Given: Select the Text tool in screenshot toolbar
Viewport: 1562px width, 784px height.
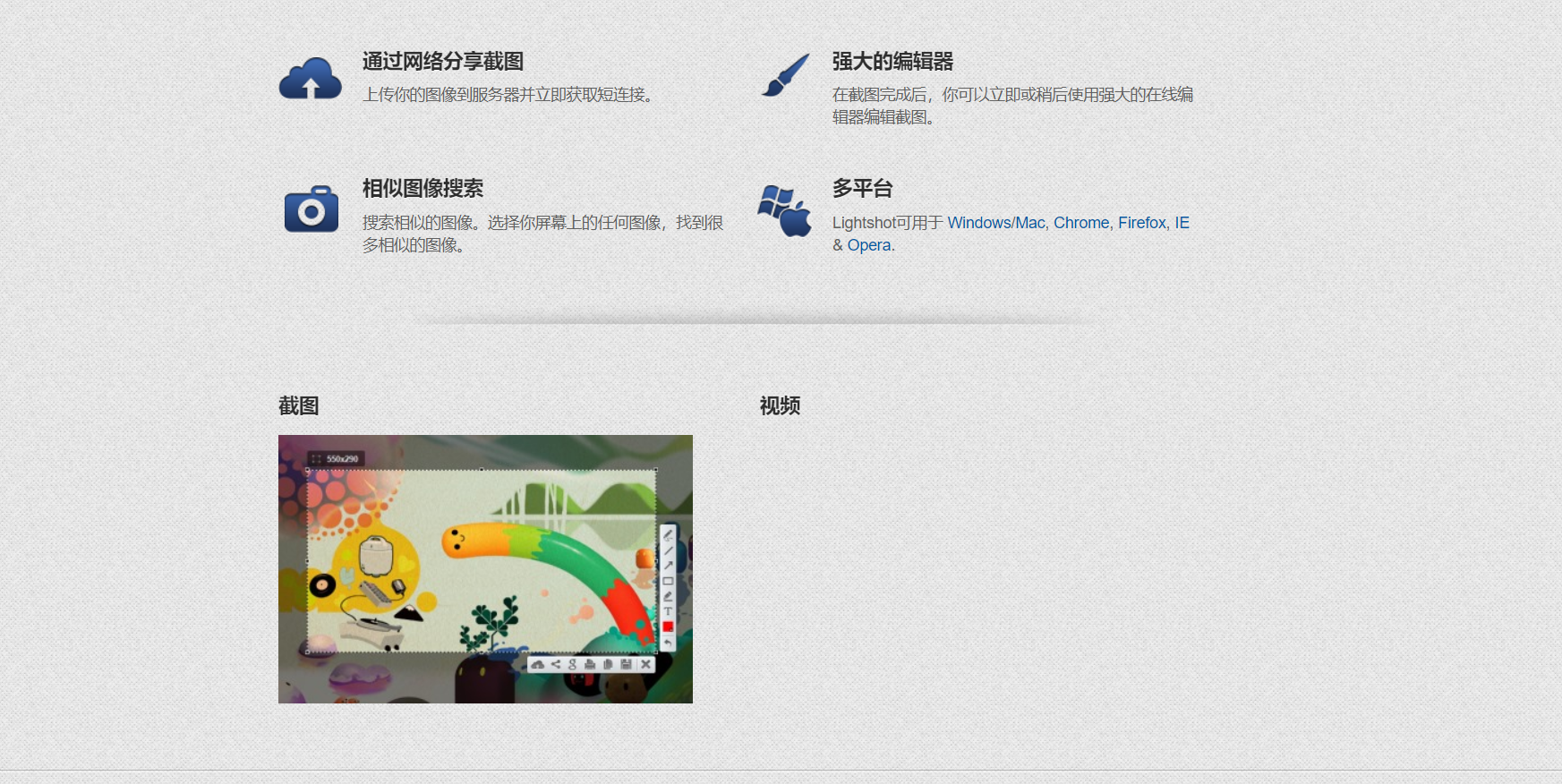Looking at the screenshot, I should pos(668,611).
